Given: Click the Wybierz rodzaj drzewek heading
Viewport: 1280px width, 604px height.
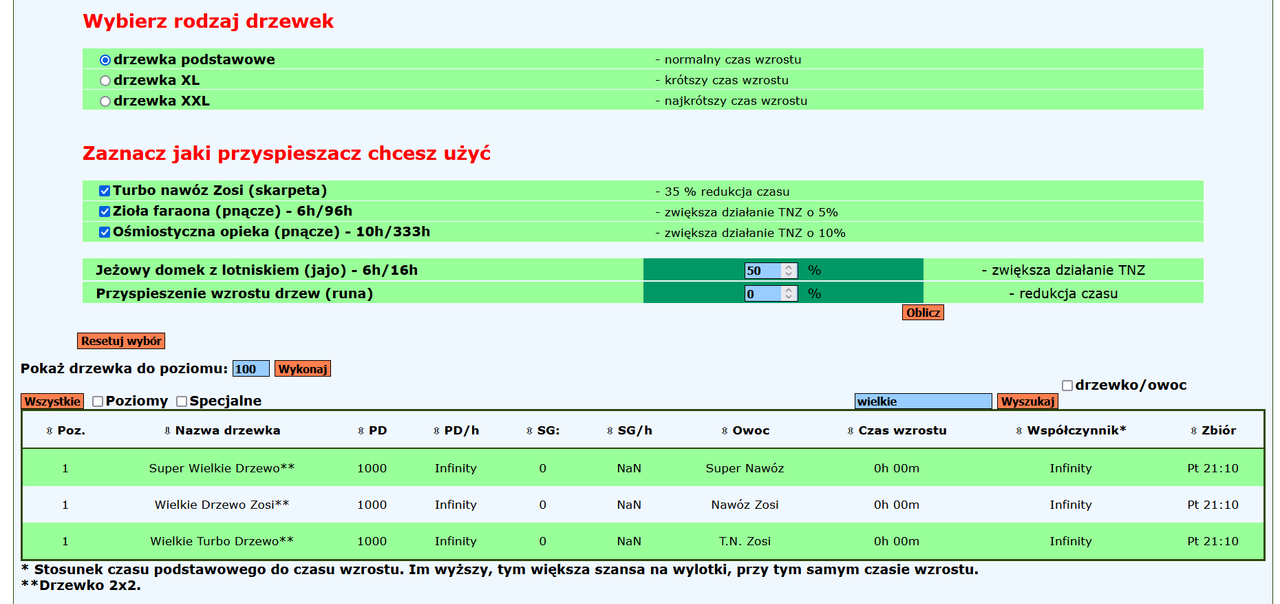Looking at the screenshot, I should click(208, 21).
